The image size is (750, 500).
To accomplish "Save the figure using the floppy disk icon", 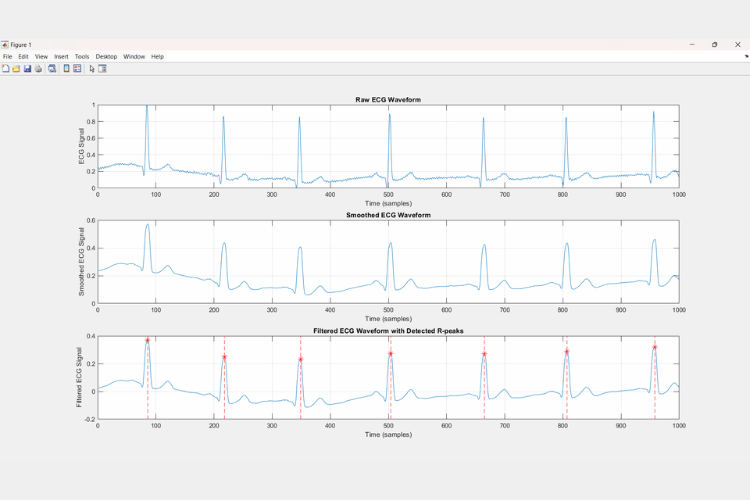I will [27, 69].
